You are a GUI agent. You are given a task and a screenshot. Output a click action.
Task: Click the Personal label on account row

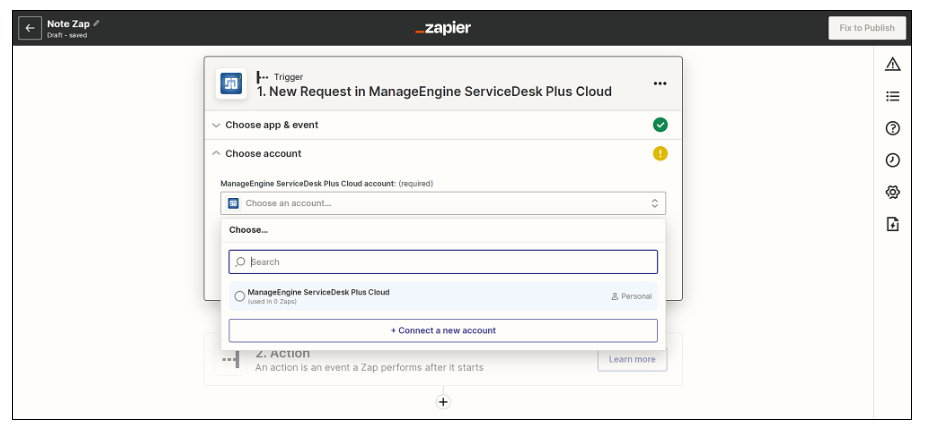point(631,296)
